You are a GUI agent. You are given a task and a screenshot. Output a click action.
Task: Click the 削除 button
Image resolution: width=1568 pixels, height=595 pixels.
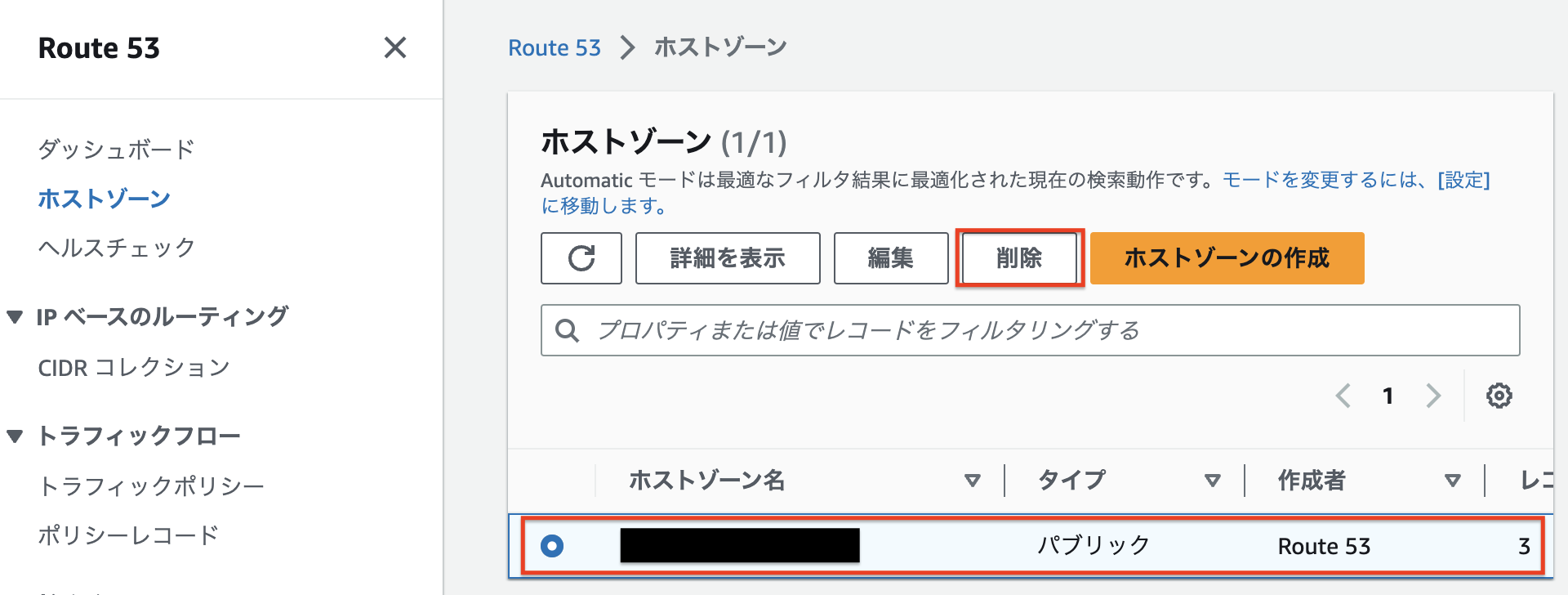1019,258
